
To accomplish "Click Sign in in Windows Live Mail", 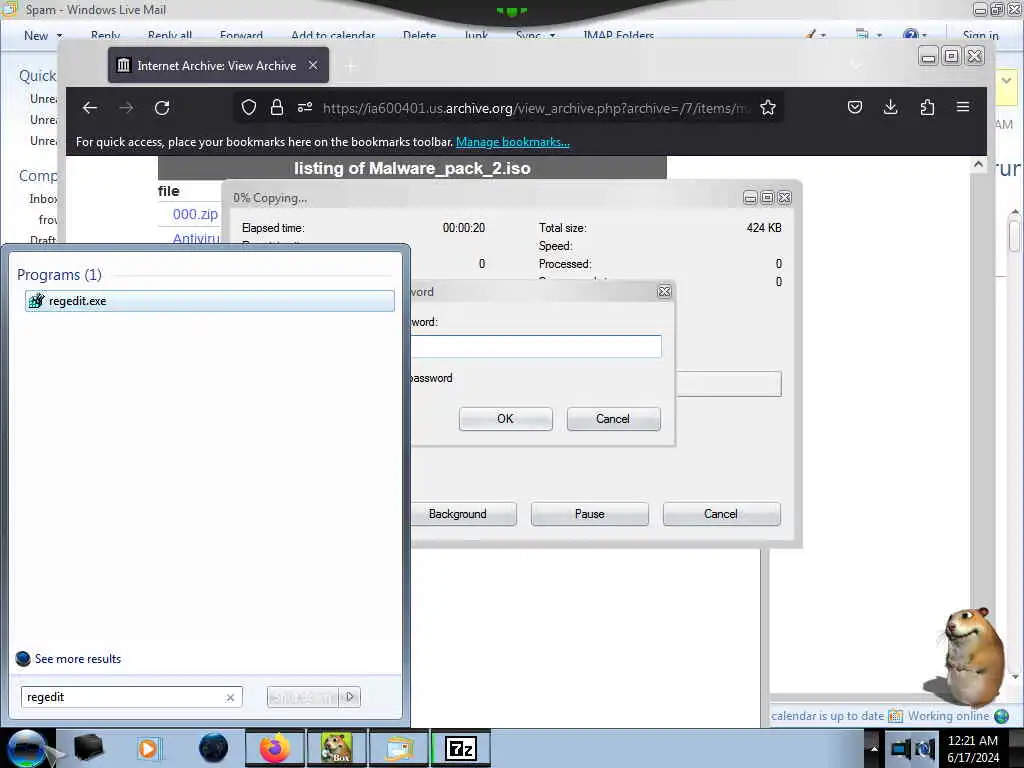I will coord(981,35).
